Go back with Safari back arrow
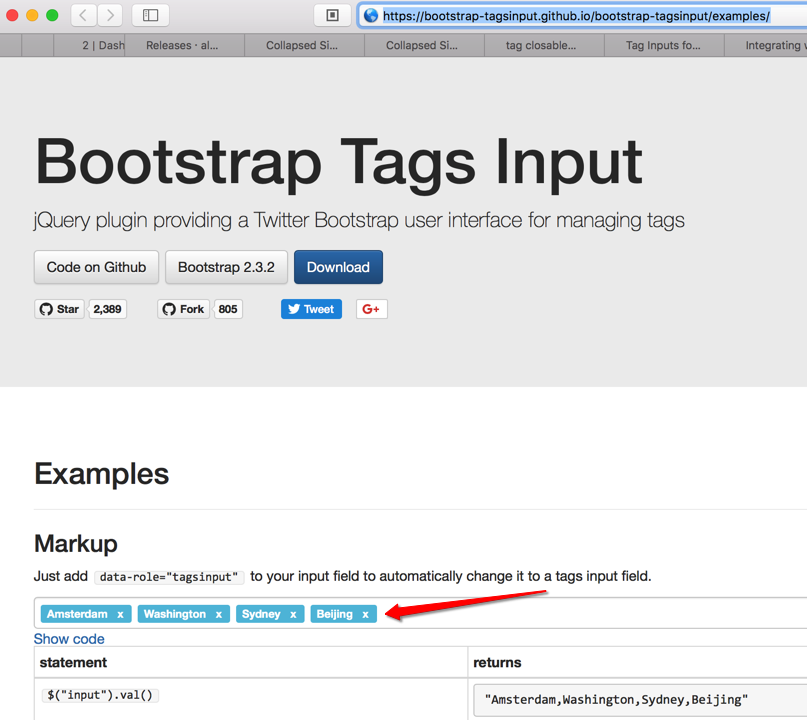 (x=83, y=15)
